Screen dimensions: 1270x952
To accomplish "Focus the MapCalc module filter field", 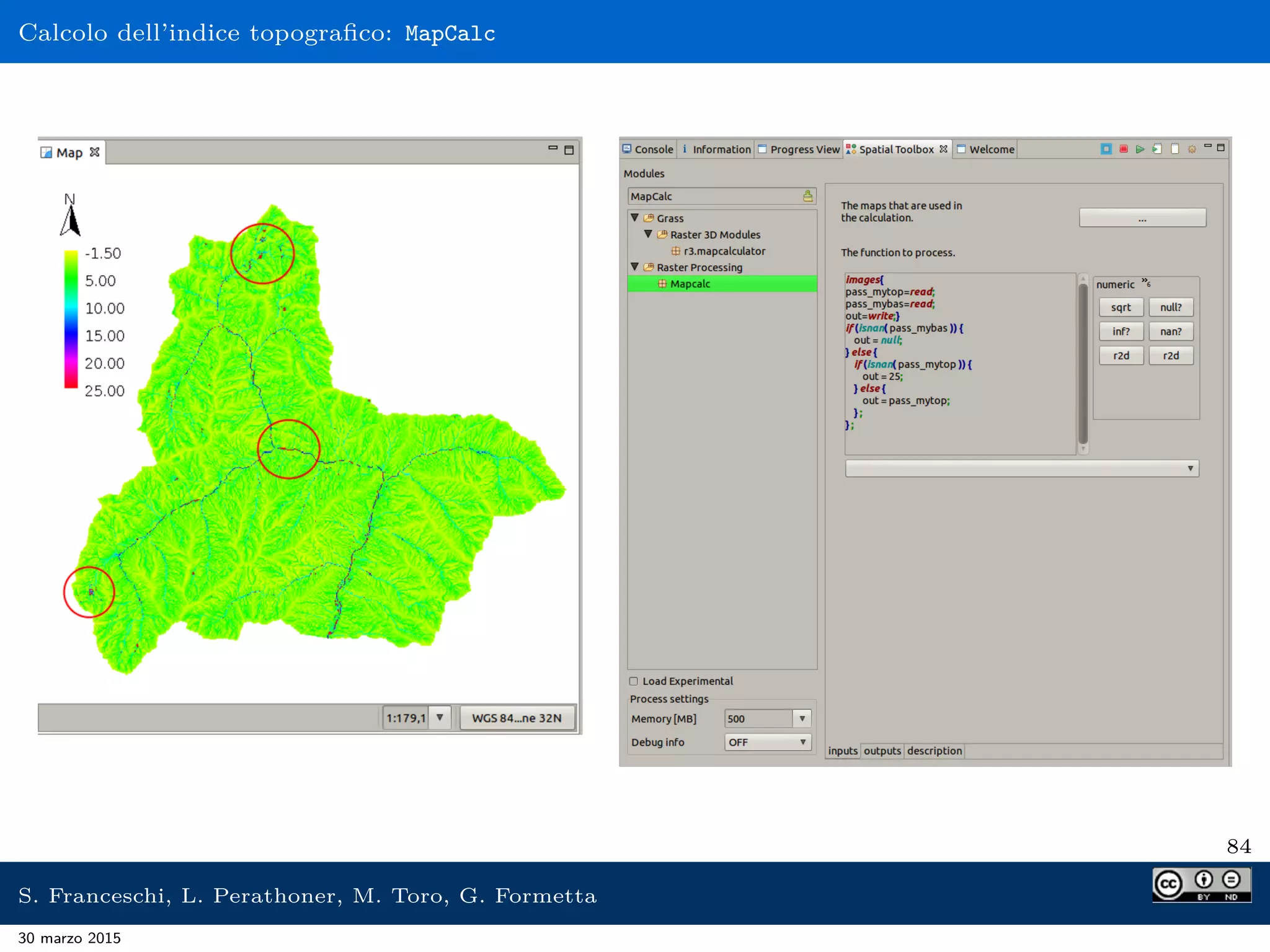I will tap(715, 196).
